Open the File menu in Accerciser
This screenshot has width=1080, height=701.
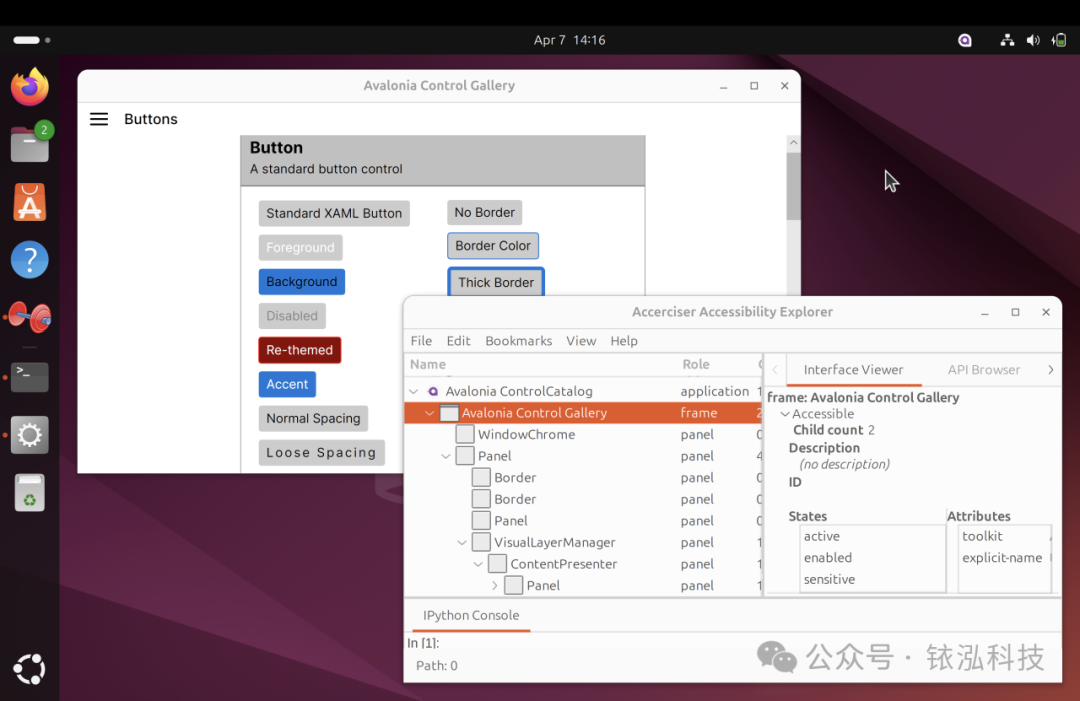[421, 341]
